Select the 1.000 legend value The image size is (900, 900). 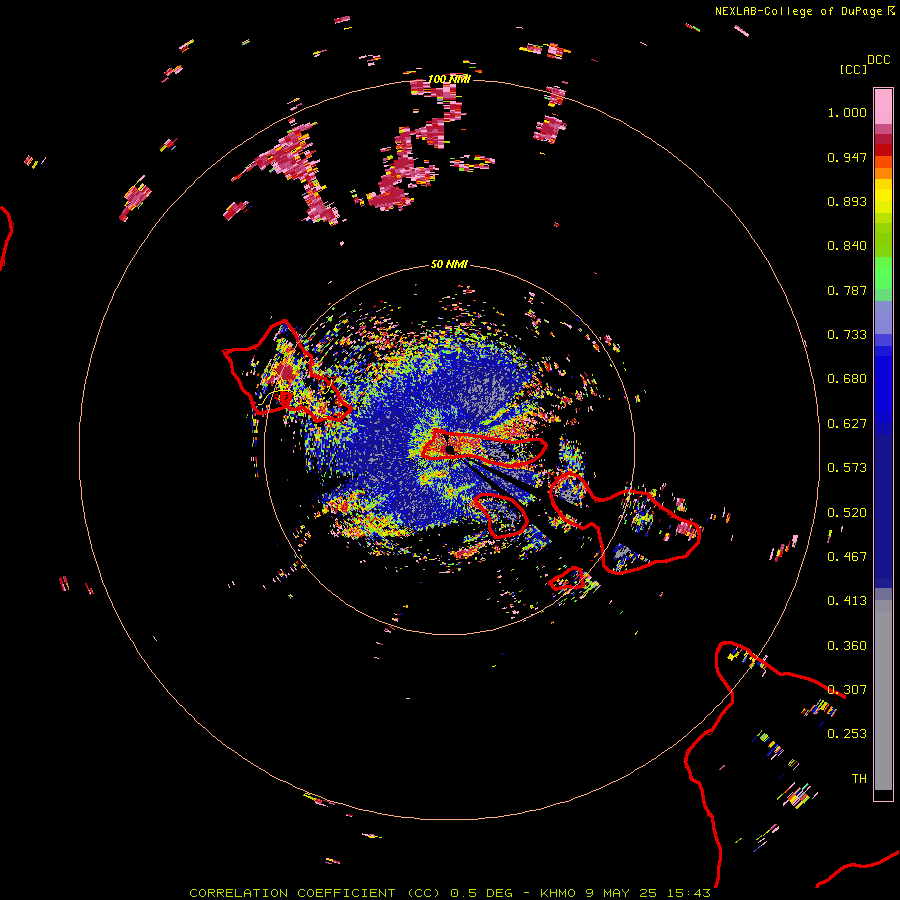coord(847,112)
